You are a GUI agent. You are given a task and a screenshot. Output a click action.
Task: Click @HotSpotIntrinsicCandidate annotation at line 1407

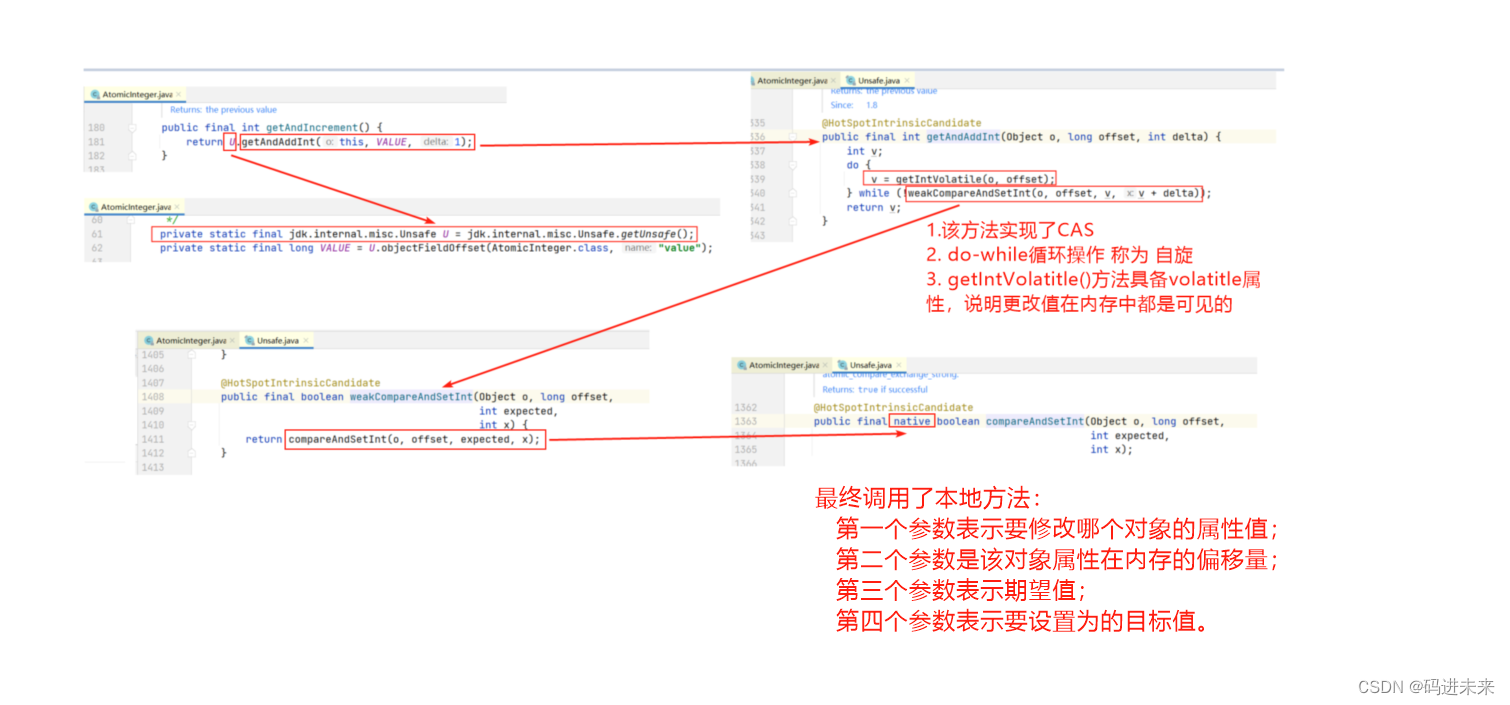click(x=300, y=383)
